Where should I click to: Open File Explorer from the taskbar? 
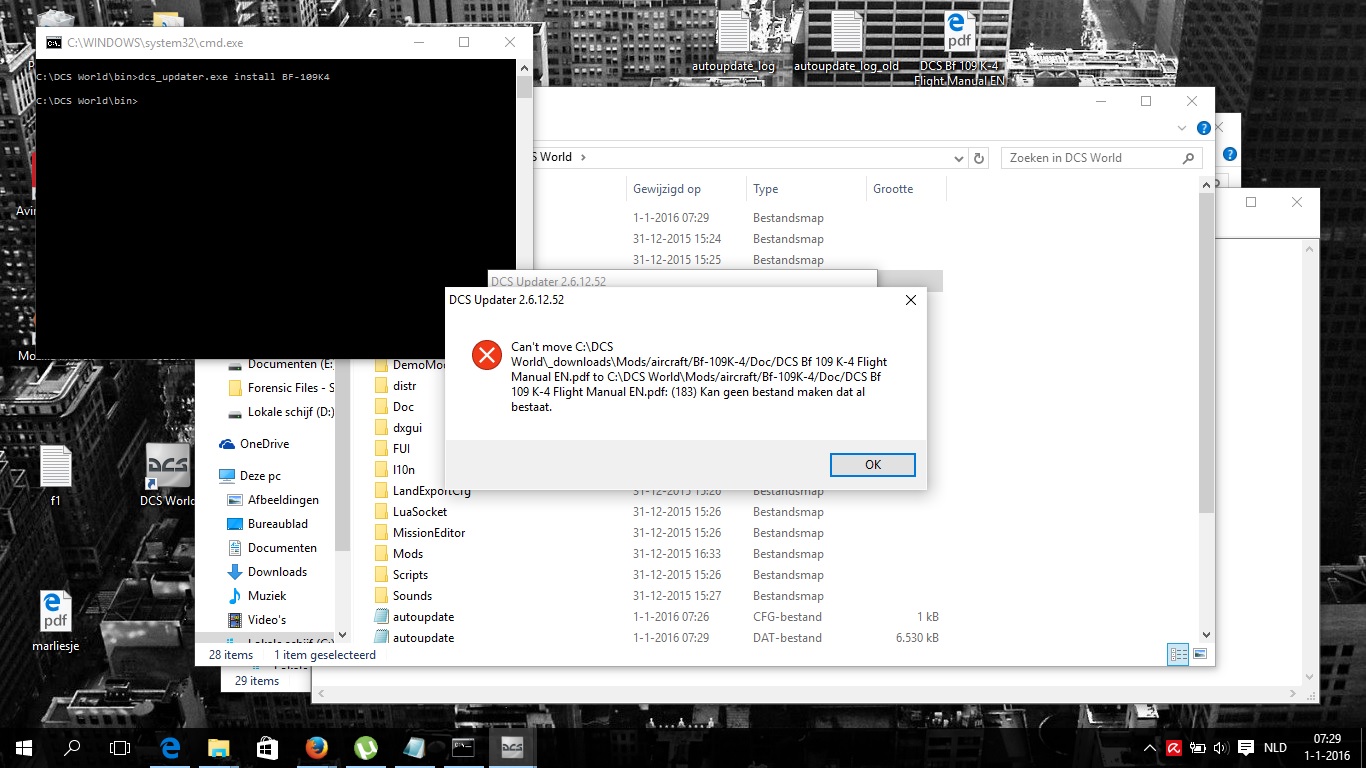(218, 747)
